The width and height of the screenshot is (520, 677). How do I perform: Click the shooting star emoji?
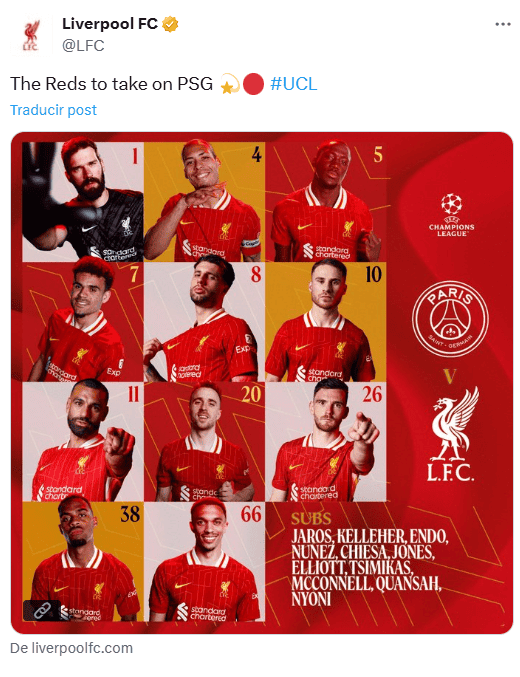pyautogui.click(x=229, y=84)
